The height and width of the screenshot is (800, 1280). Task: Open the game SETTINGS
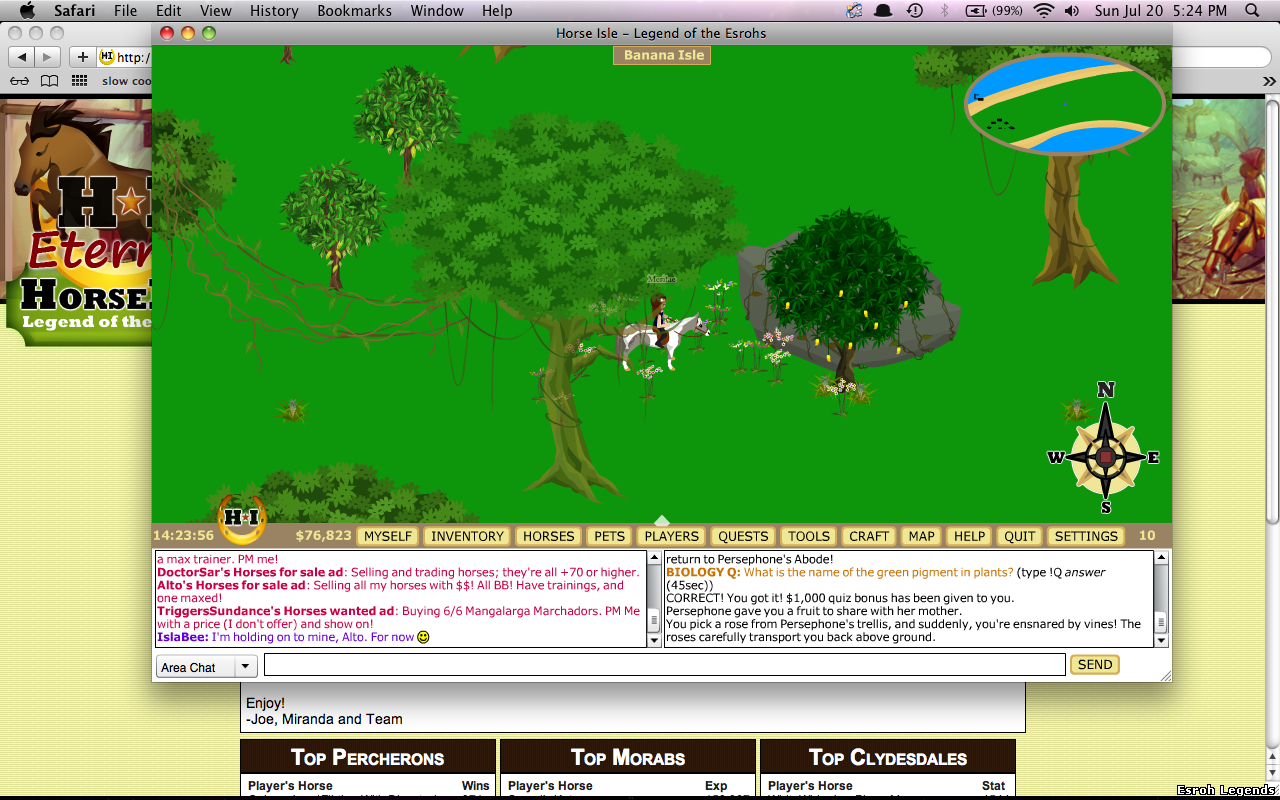click(1086, 536)
